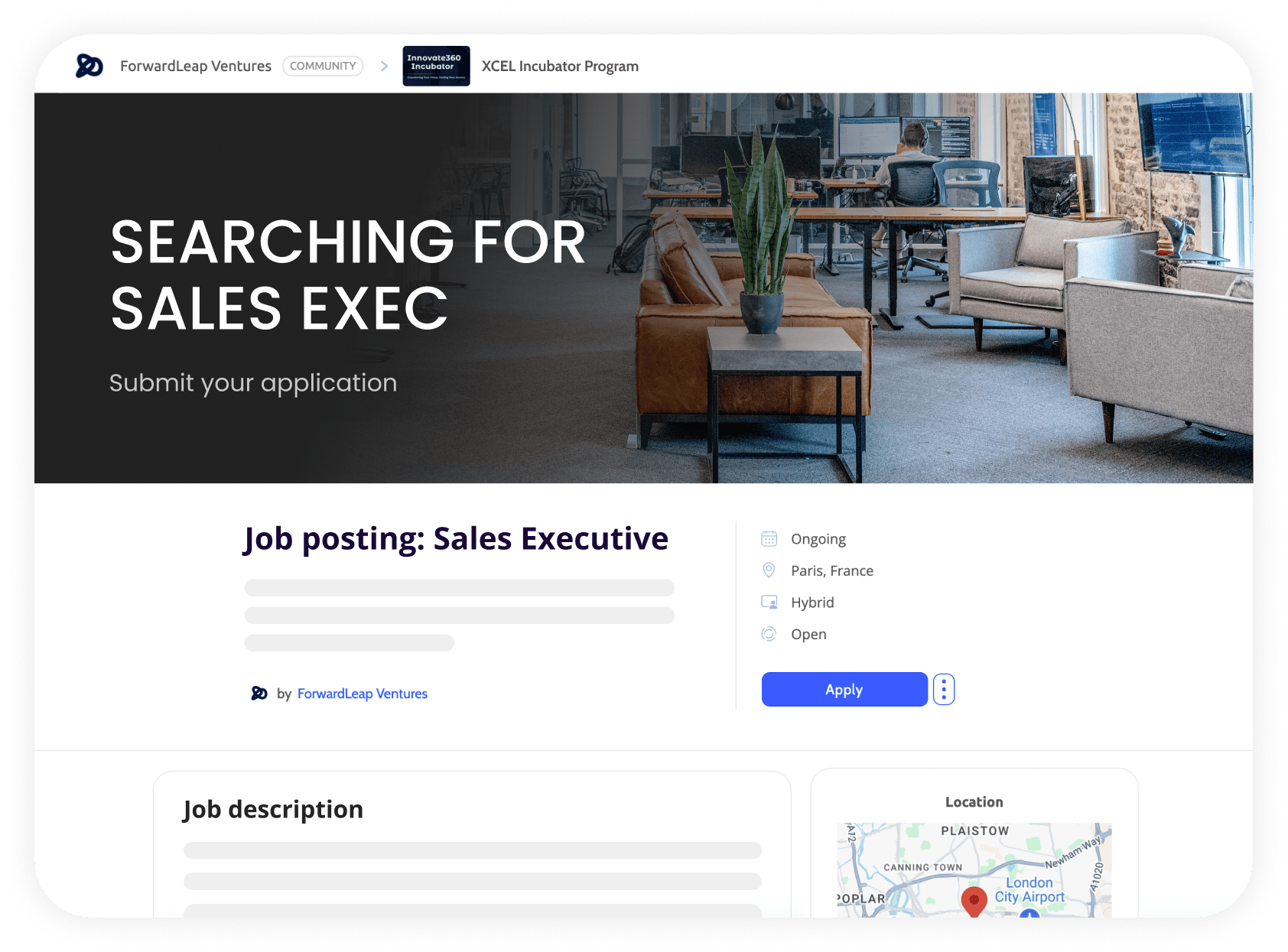Open the Innovate360 Incubator program thumbnail

pyautogui.click(x=436, y=66)
